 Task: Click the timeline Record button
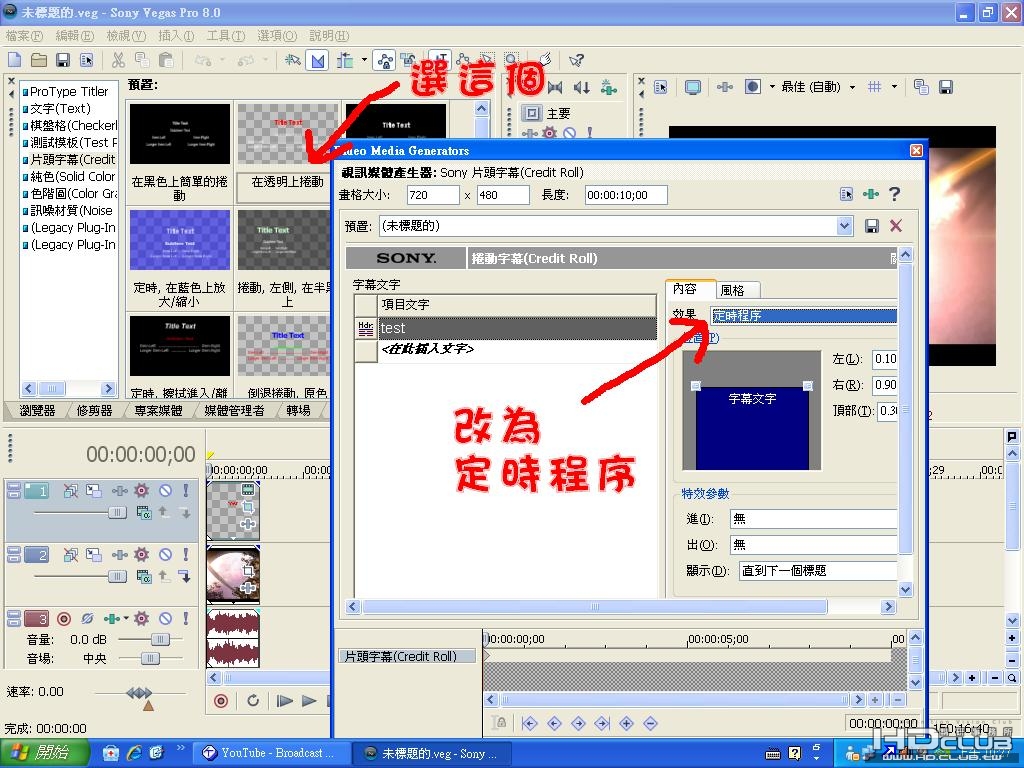(x=221, y=701)
